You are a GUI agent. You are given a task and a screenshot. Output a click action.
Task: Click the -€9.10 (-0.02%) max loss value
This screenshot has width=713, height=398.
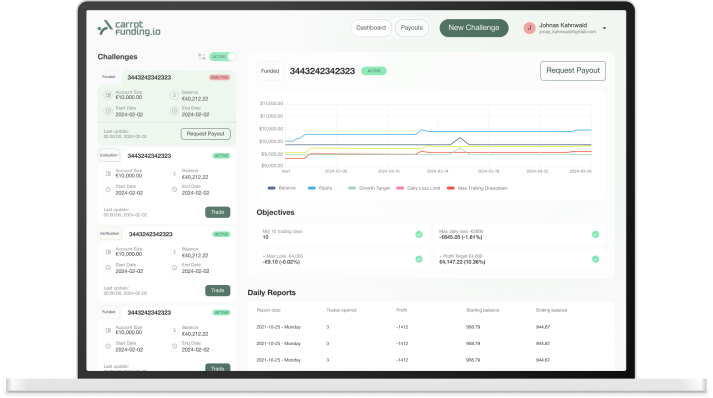pyautogui.click(x=281, y=262)
